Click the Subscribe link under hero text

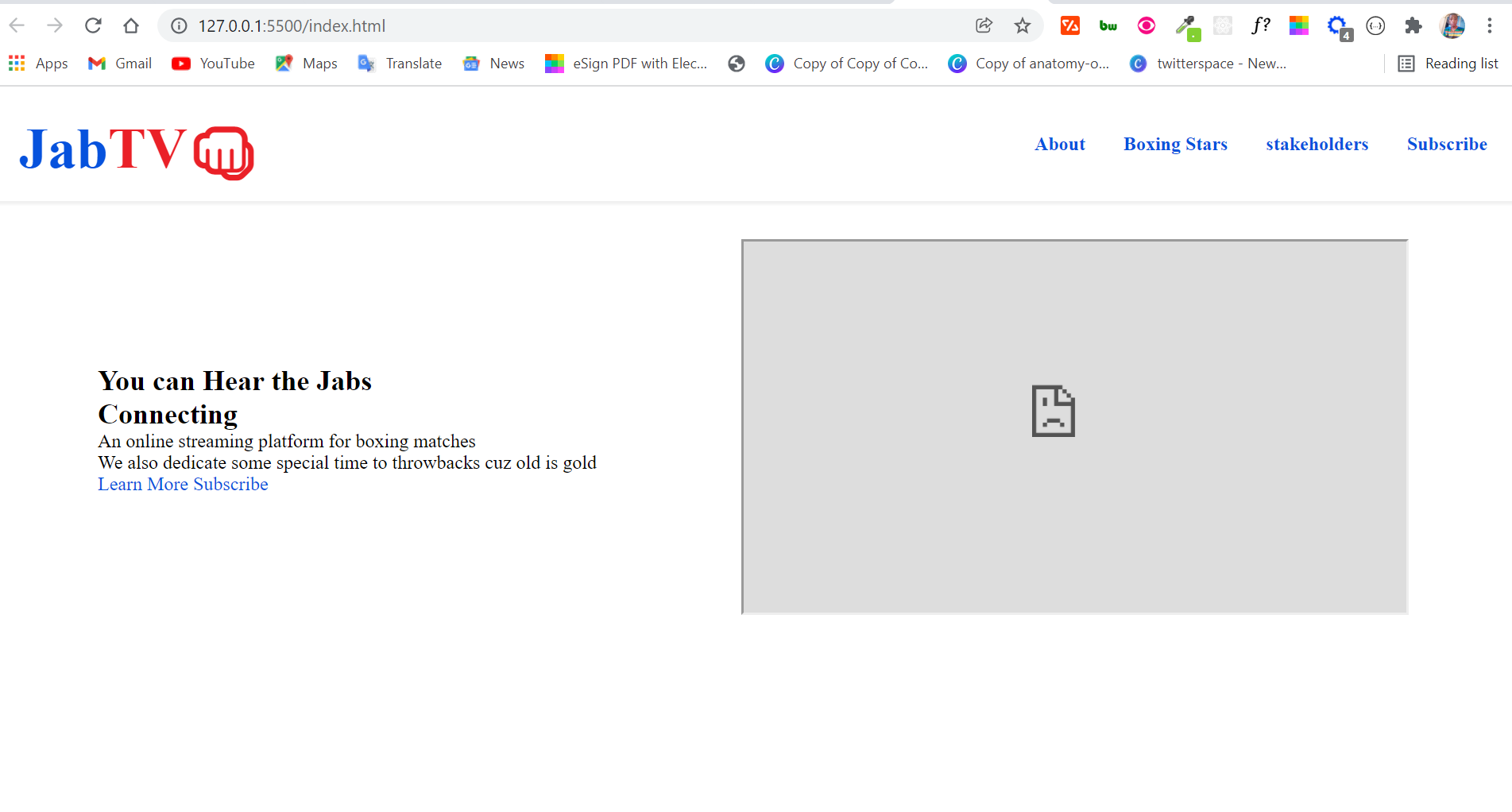coord(230,484)
